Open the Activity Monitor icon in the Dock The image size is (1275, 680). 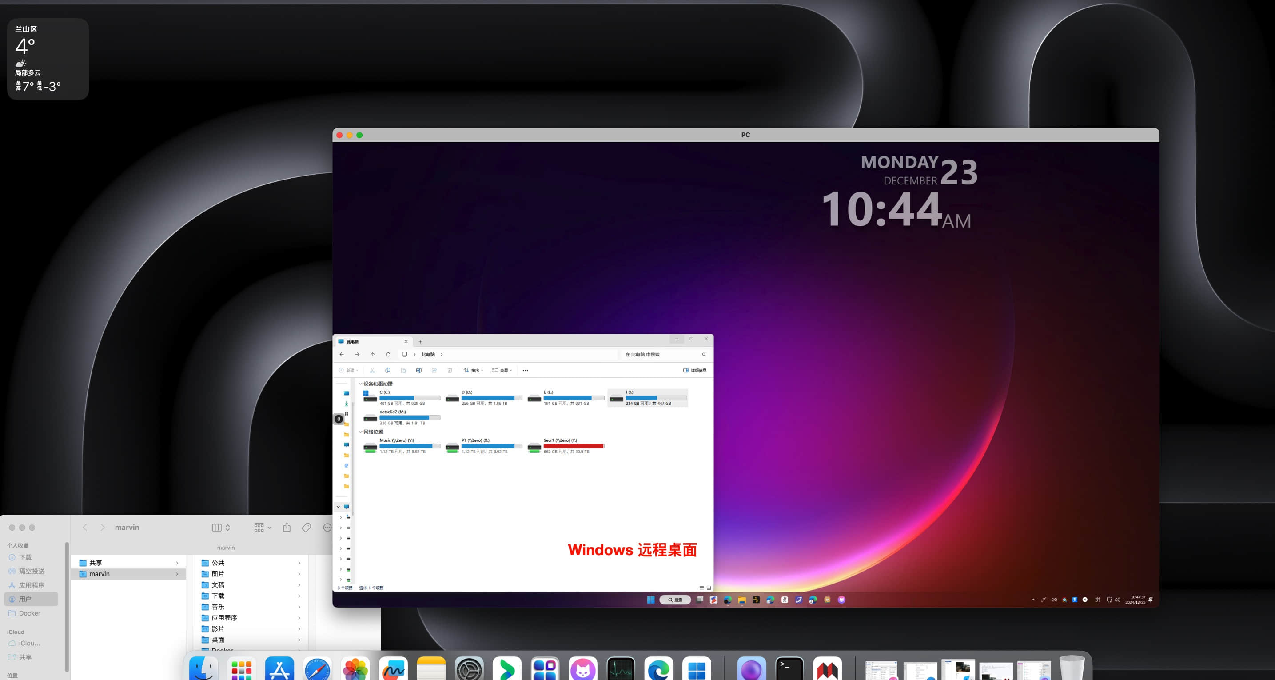(x=621, y=669)
